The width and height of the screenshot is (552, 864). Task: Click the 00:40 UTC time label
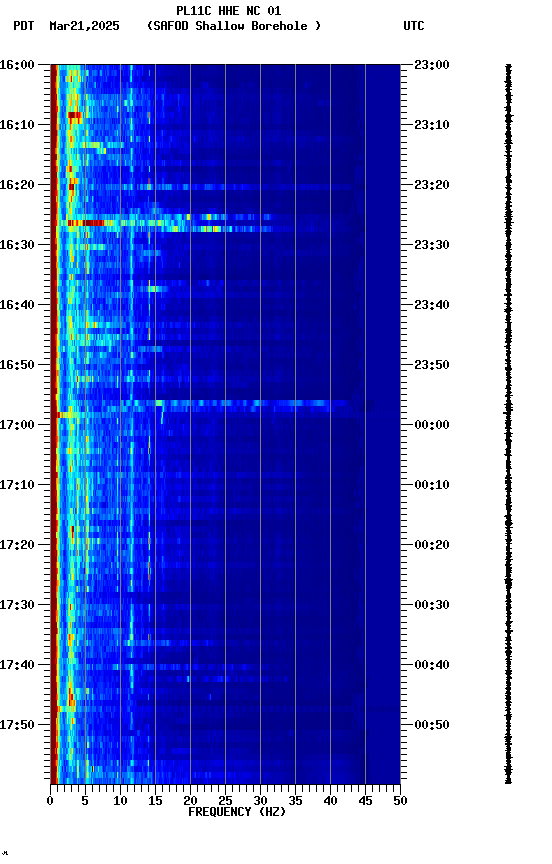click(x=432, y=665)
